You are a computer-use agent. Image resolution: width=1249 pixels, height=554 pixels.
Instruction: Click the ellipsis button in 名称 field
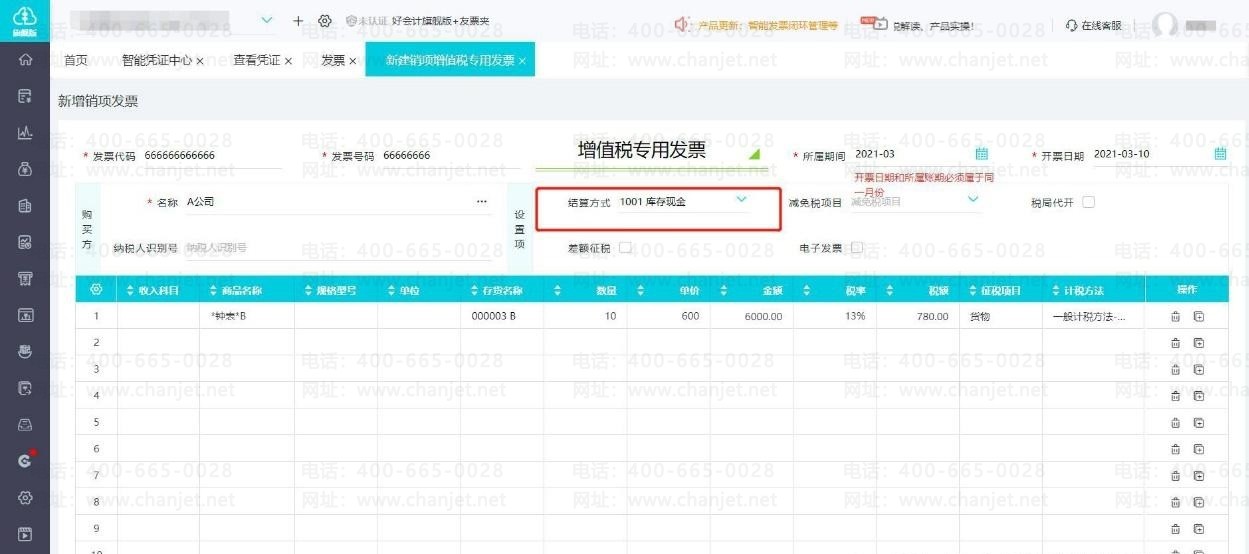click(x=482, y=202)
